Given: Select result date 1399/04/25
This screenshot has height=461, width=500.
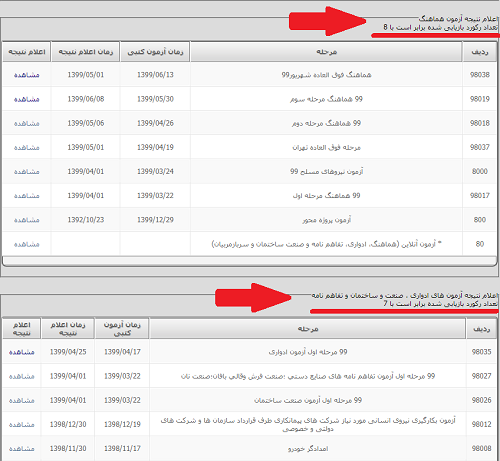Looking at the screenshot, I should (x=68, y=352).
